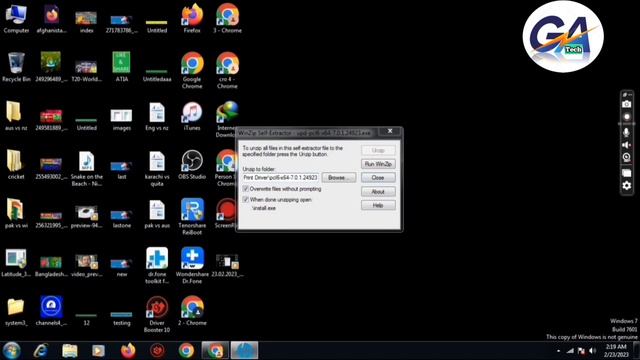Viewport: 640px width, 360px height.
Task: Select the afghanista desktop file
Action: pos(51,19)
